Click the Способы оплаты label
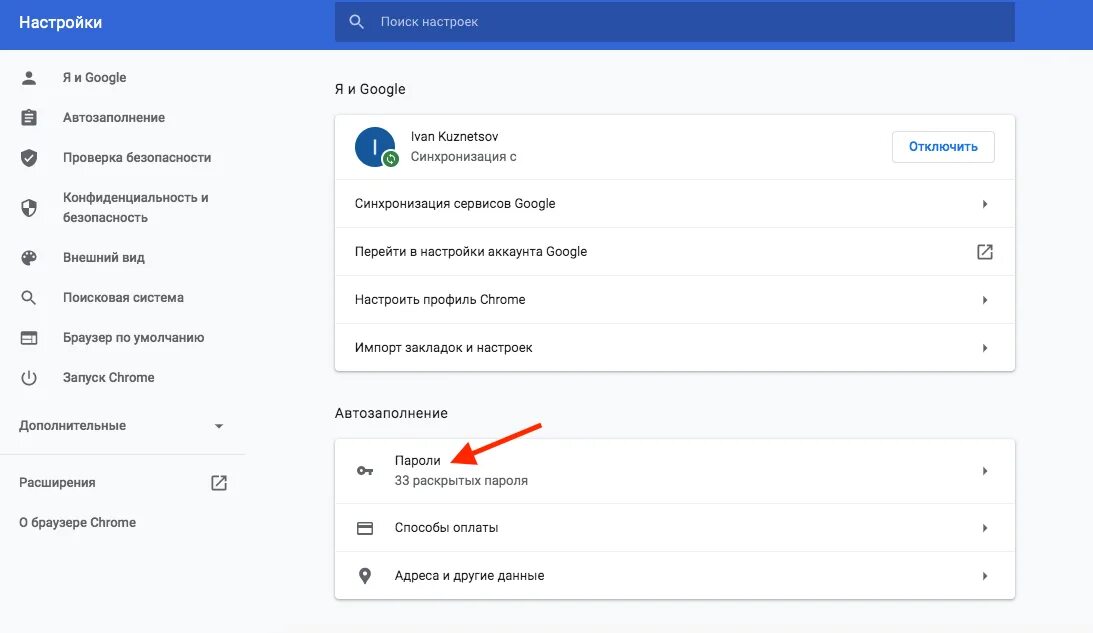The height and width of the screenshot is (633, 1093). point(446,528)
